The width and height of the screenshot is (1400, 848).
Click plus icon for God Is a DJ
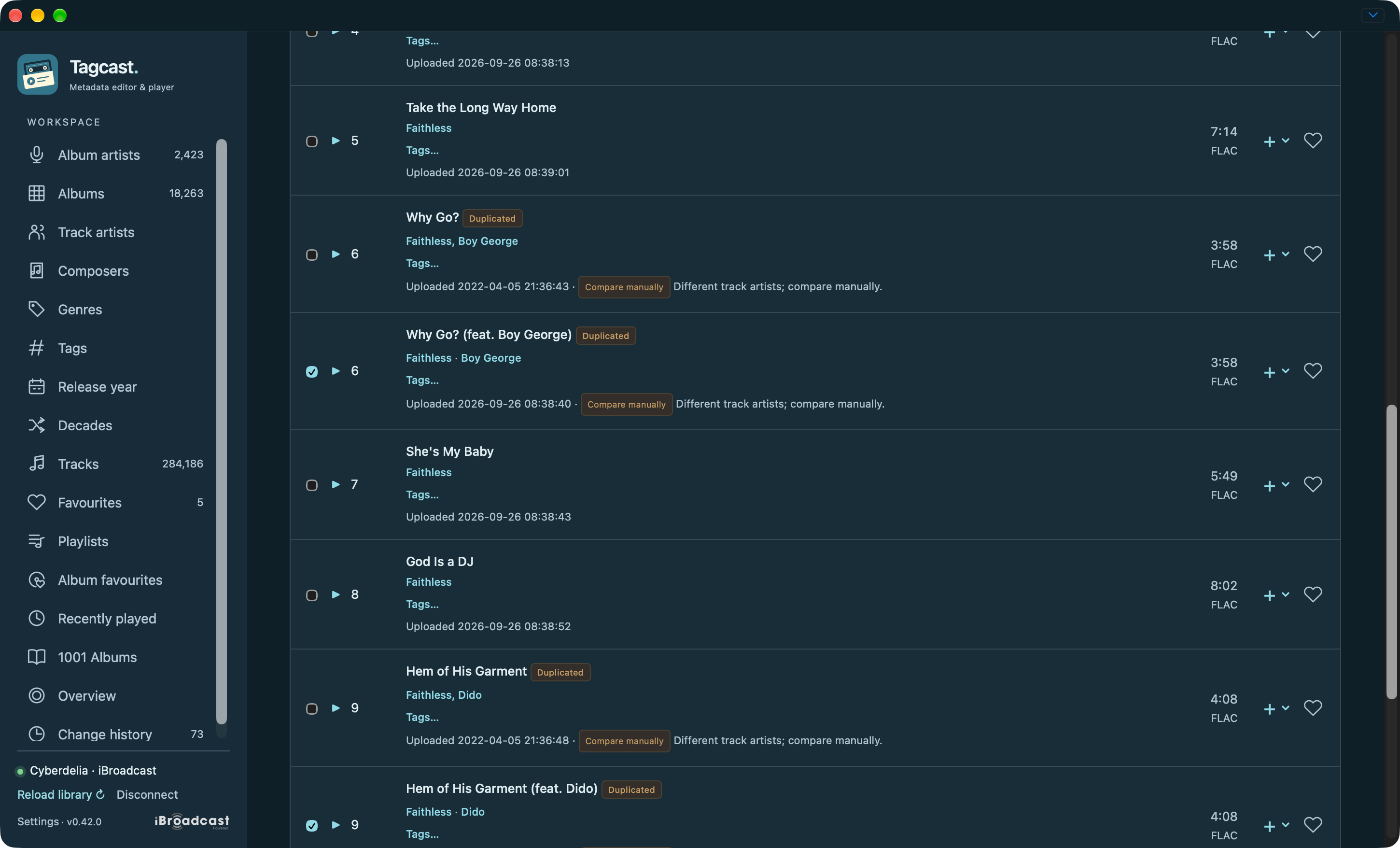coord(1269,595)
